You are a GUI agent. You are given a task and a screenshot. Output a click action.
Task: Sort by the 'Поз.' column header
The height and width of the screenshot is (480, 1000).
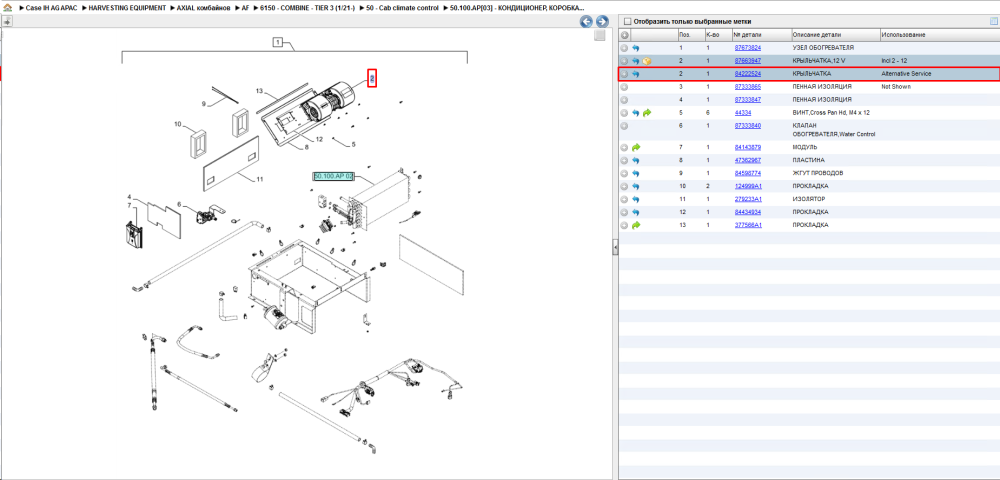[x=690, y=35]
